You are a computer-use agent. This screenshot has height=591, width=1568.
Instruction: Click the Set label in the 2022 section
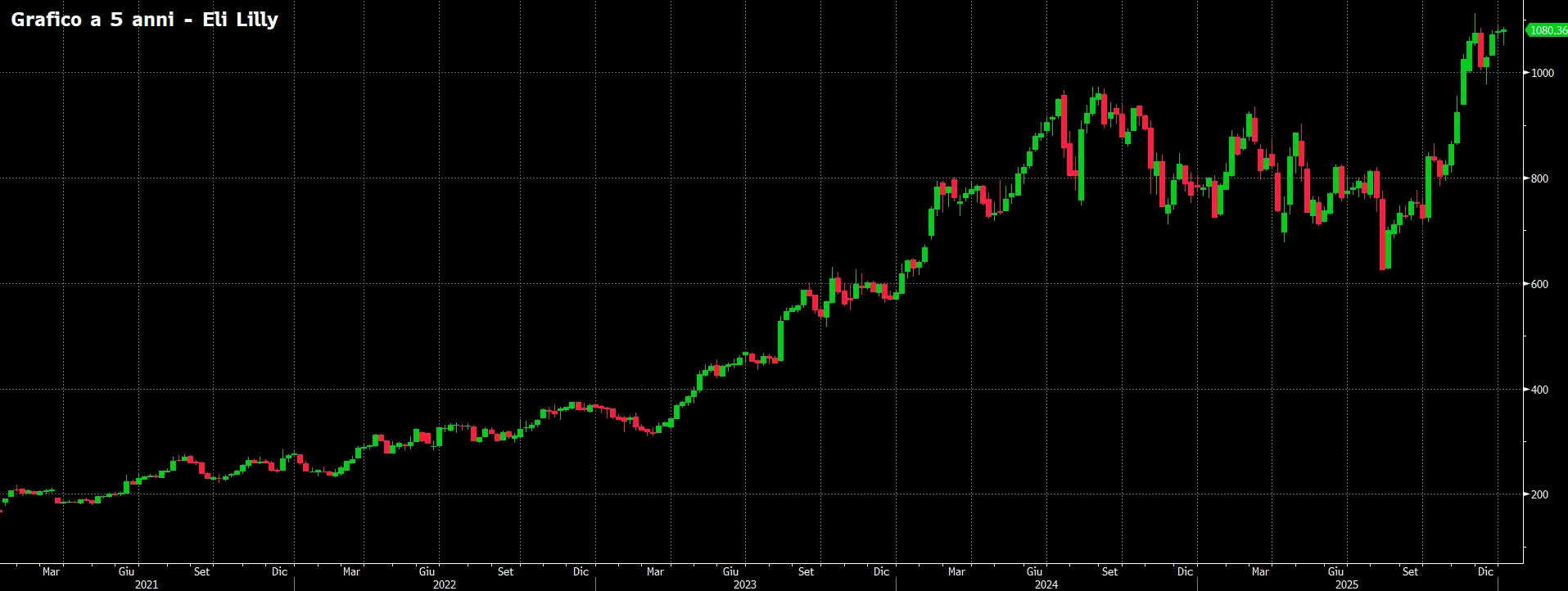[x=505, y=571]
